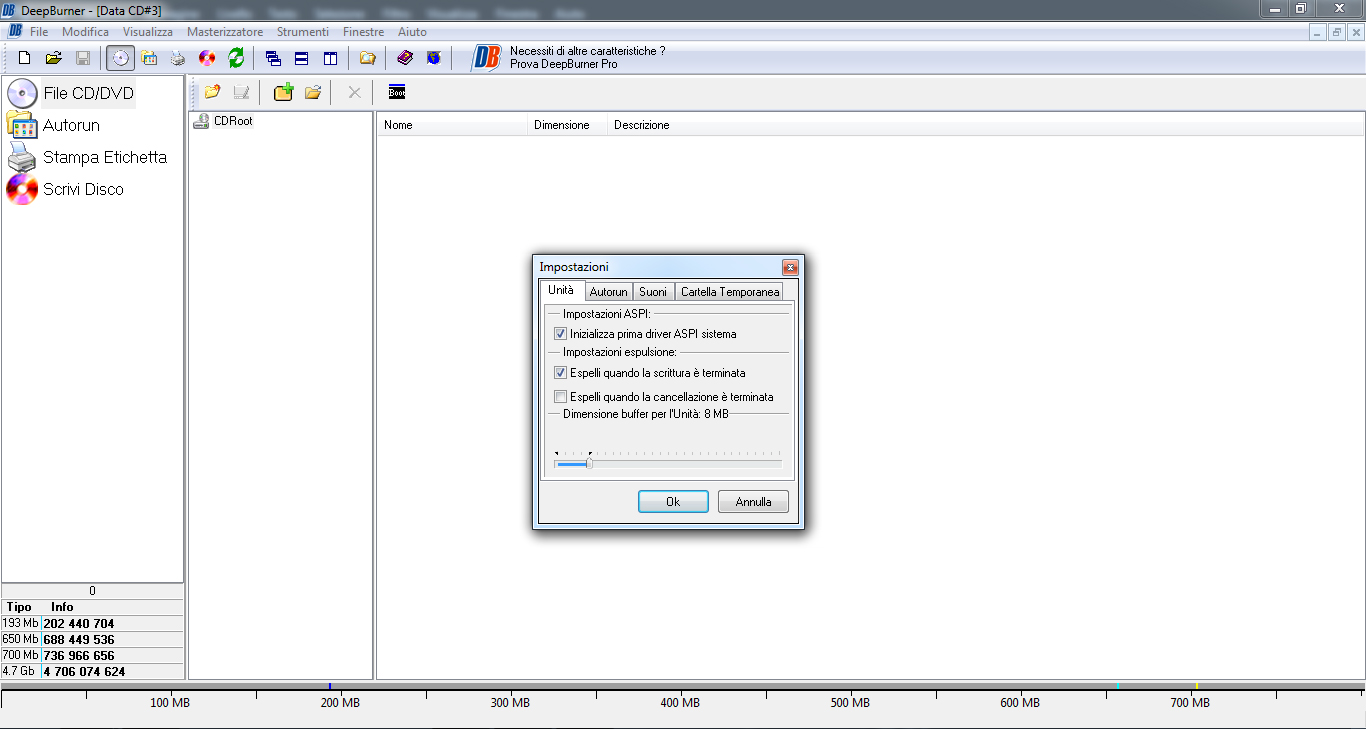Open the Cartella Temporanea tab
The height and width of the screenshot is (729, 1366).
pos(729,292)
